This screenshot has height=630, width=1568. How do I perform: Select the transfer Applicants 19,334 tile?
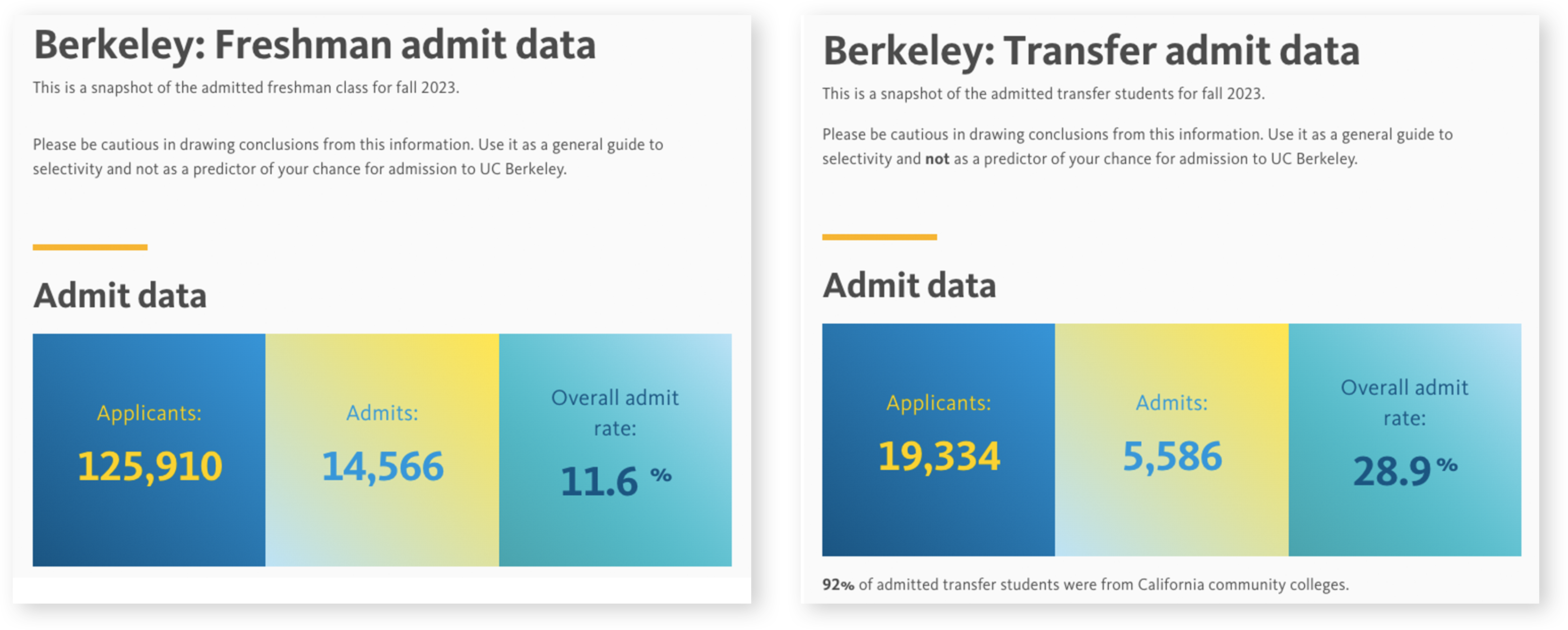click(x=939, y=440)
